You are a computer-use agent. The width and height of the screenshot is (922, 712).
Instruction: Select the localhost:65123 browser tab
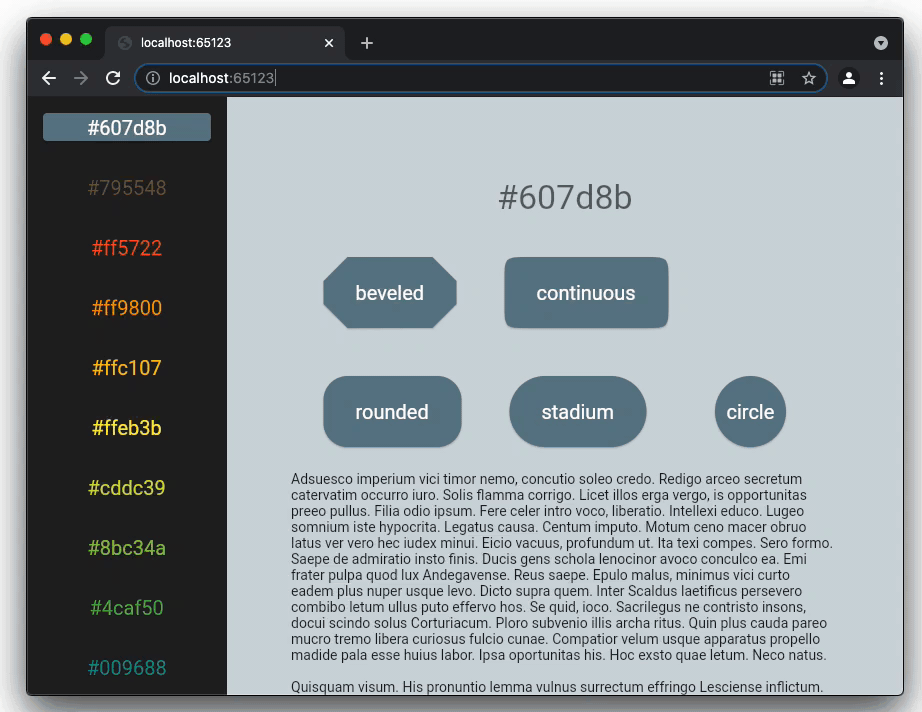[225, 43]
